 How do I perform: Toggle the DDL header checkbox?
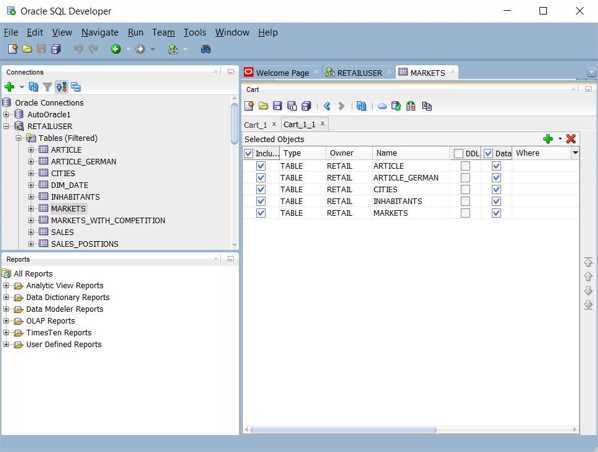click(458, 153)
